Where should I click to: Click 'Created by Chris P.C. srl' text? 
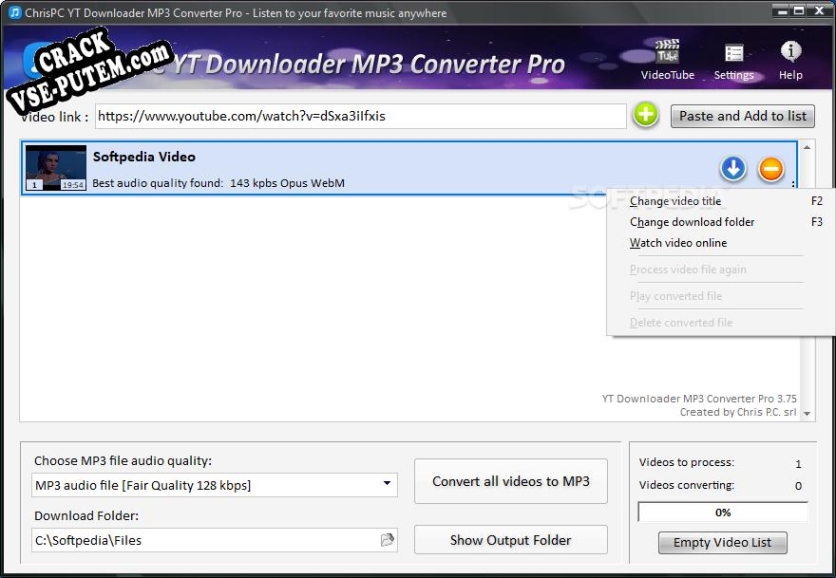738,412
